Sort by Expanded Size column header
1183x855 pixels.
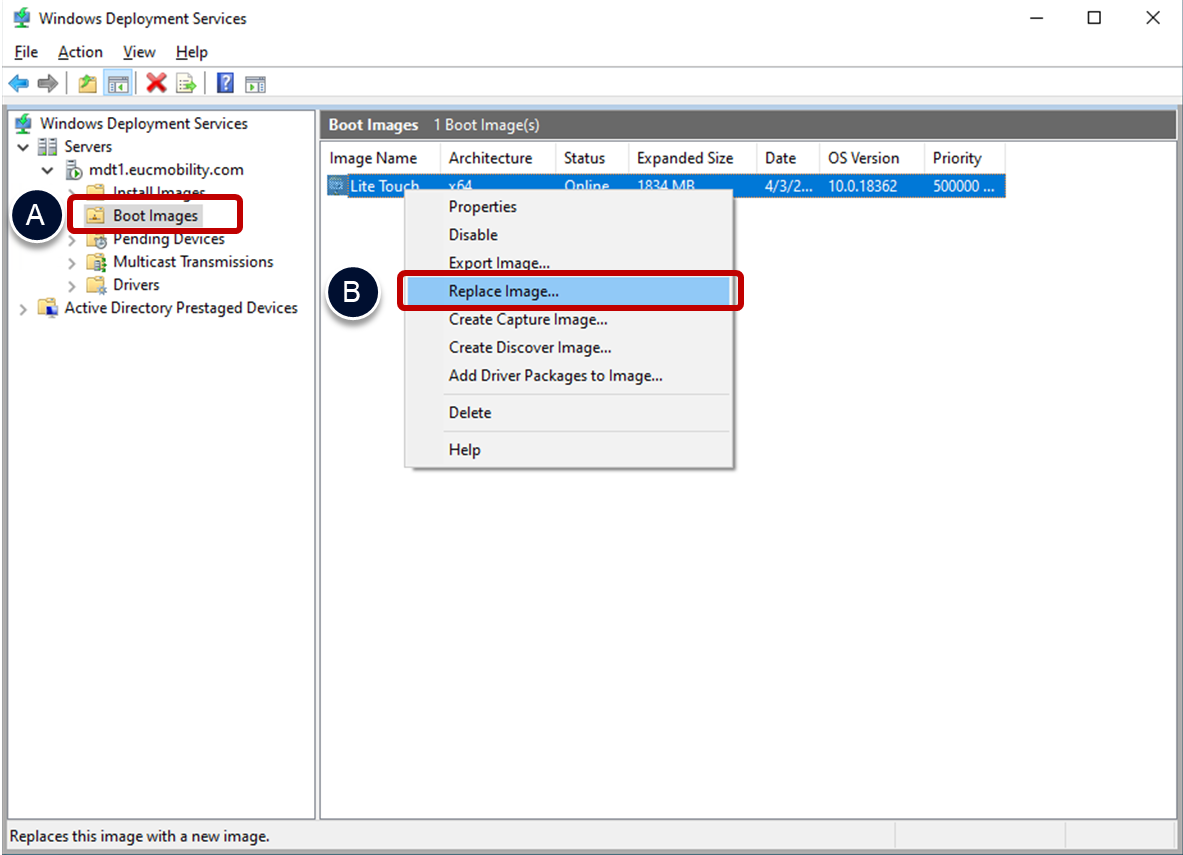coord(684,158)
